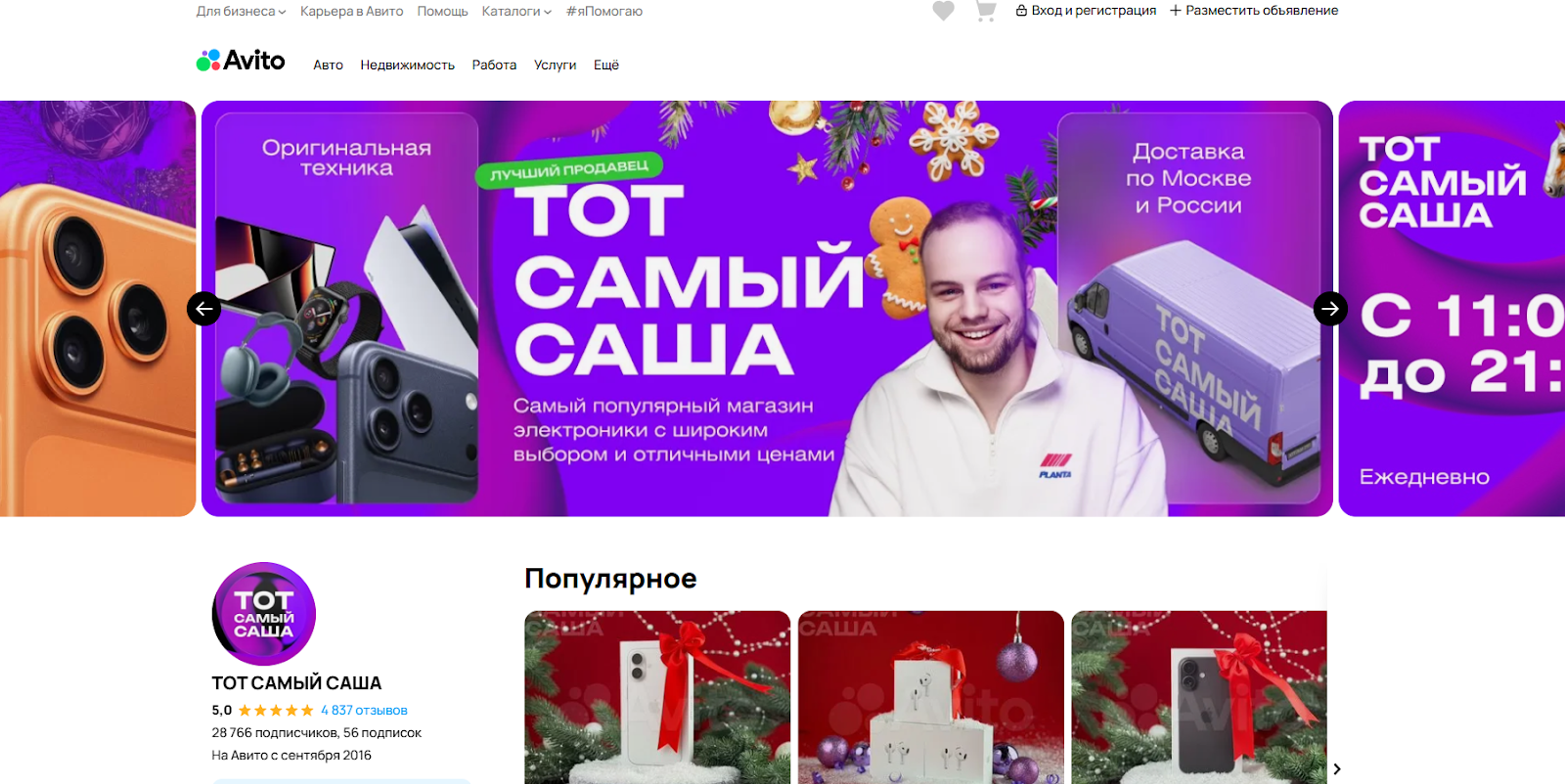Open the white iPhone gift listing thumbnail
The image size is (1565, 784).
[657, 697]
